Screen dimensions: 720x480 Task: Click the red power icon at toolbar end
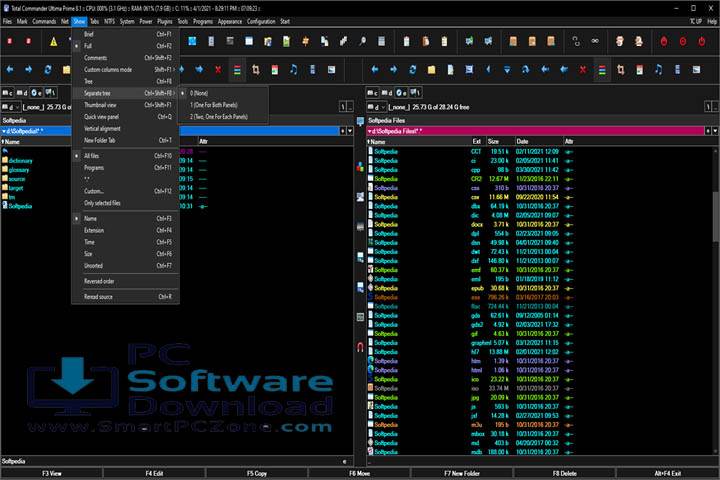(x=702, y=41)
